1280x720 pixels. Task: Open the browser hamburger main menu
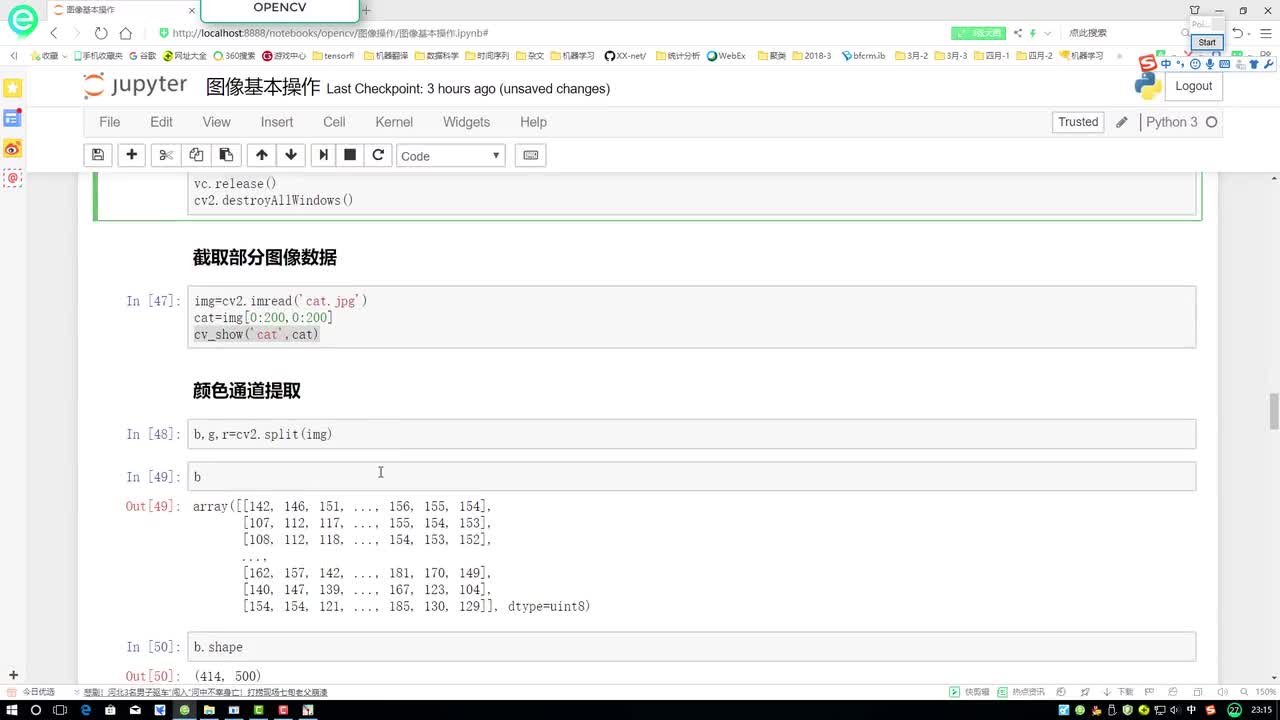1267,33
